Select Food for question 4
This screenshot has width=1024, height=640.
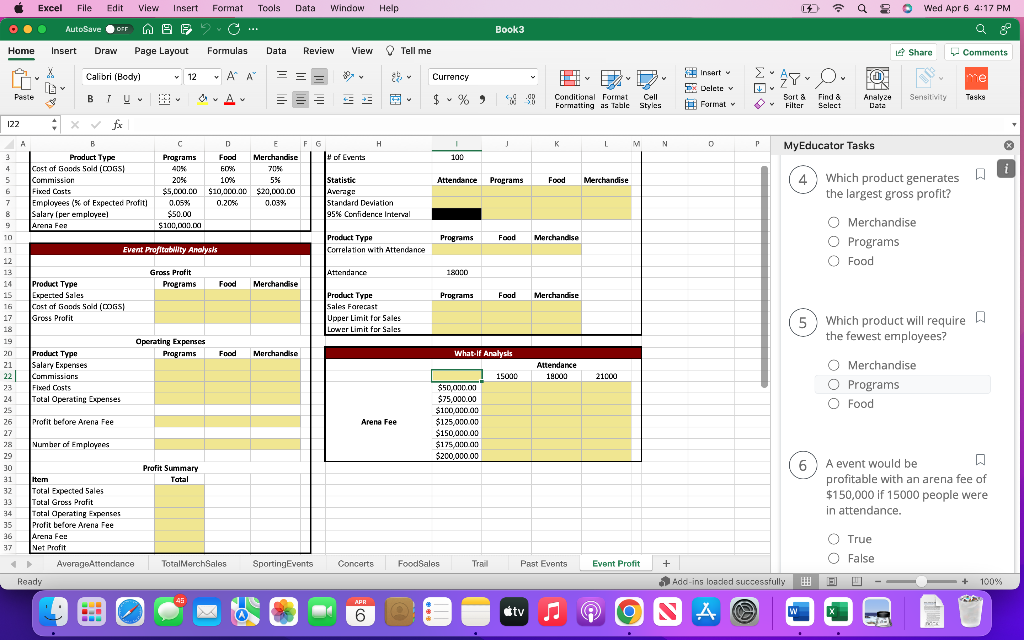(833, 261)
